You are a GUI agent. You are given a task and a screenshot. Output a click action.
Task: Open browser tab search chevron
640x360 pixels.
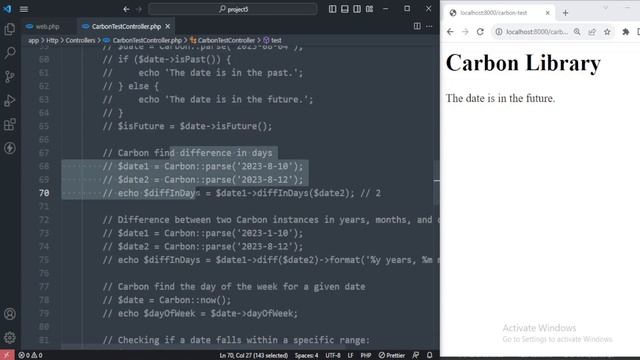tap(606, 8)
